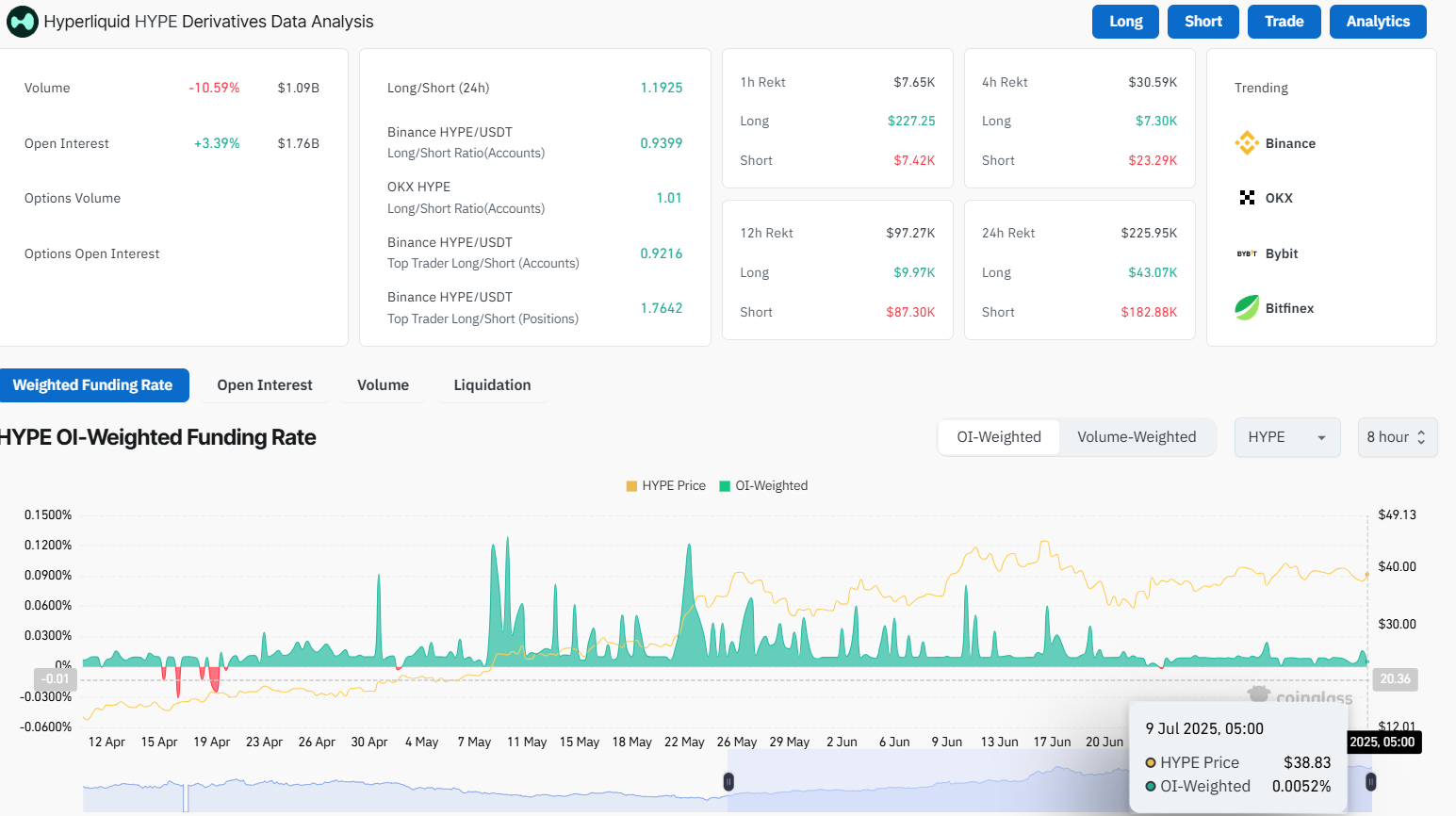Click the Hyperliquid HYPE logo icon
The image size is (1456, 816).
(x=23, y=22)
